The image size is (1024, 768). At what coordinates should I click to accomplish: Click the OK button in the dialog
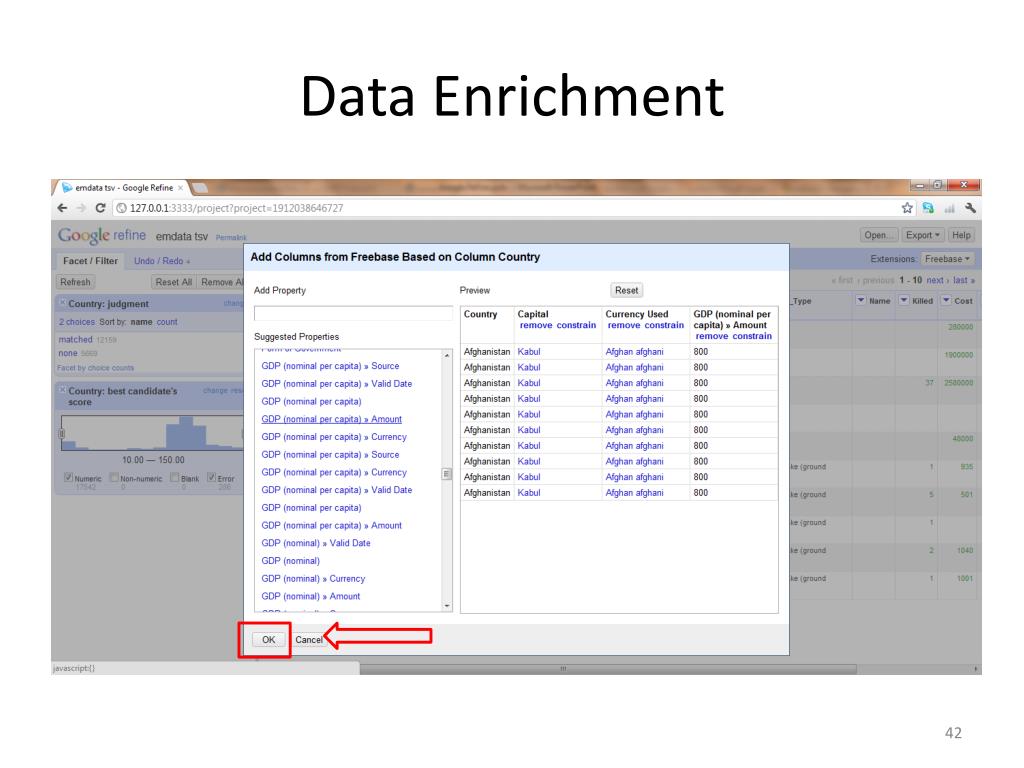268,639
